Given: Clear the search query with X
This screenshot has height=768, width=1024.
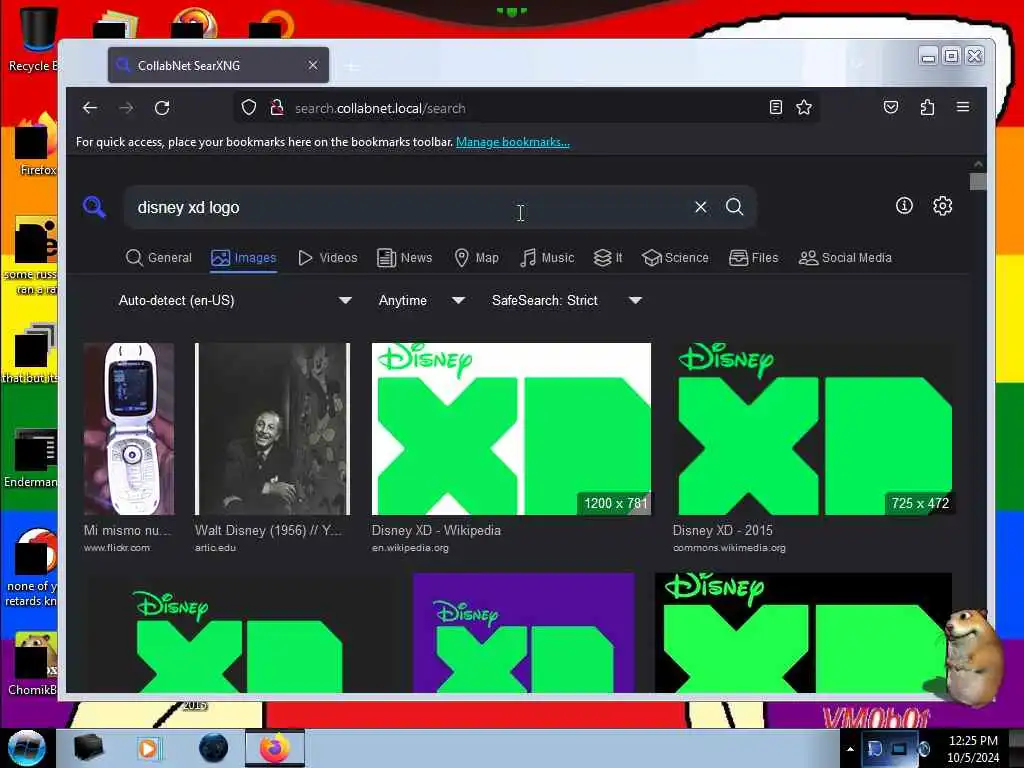Looking at the screenshot, I should click(701, 207).
